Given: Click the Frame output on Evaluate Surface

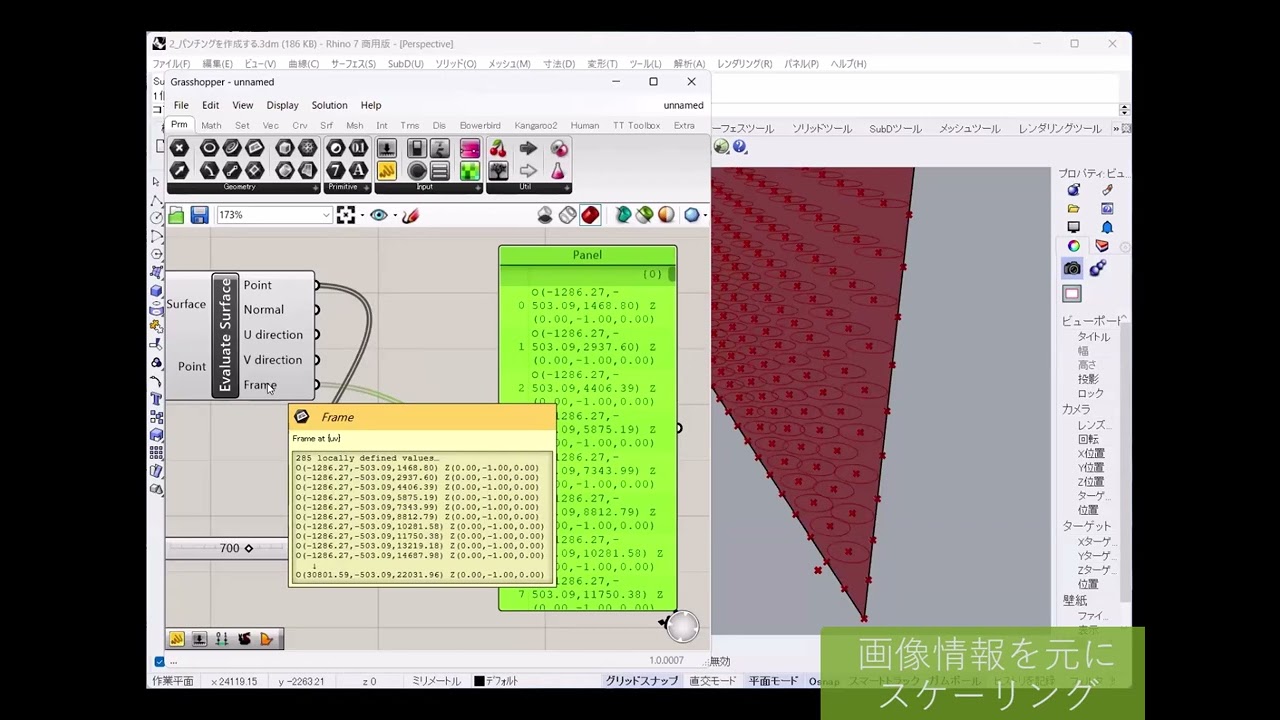Looking at the screenshot, I should point(316,385).
